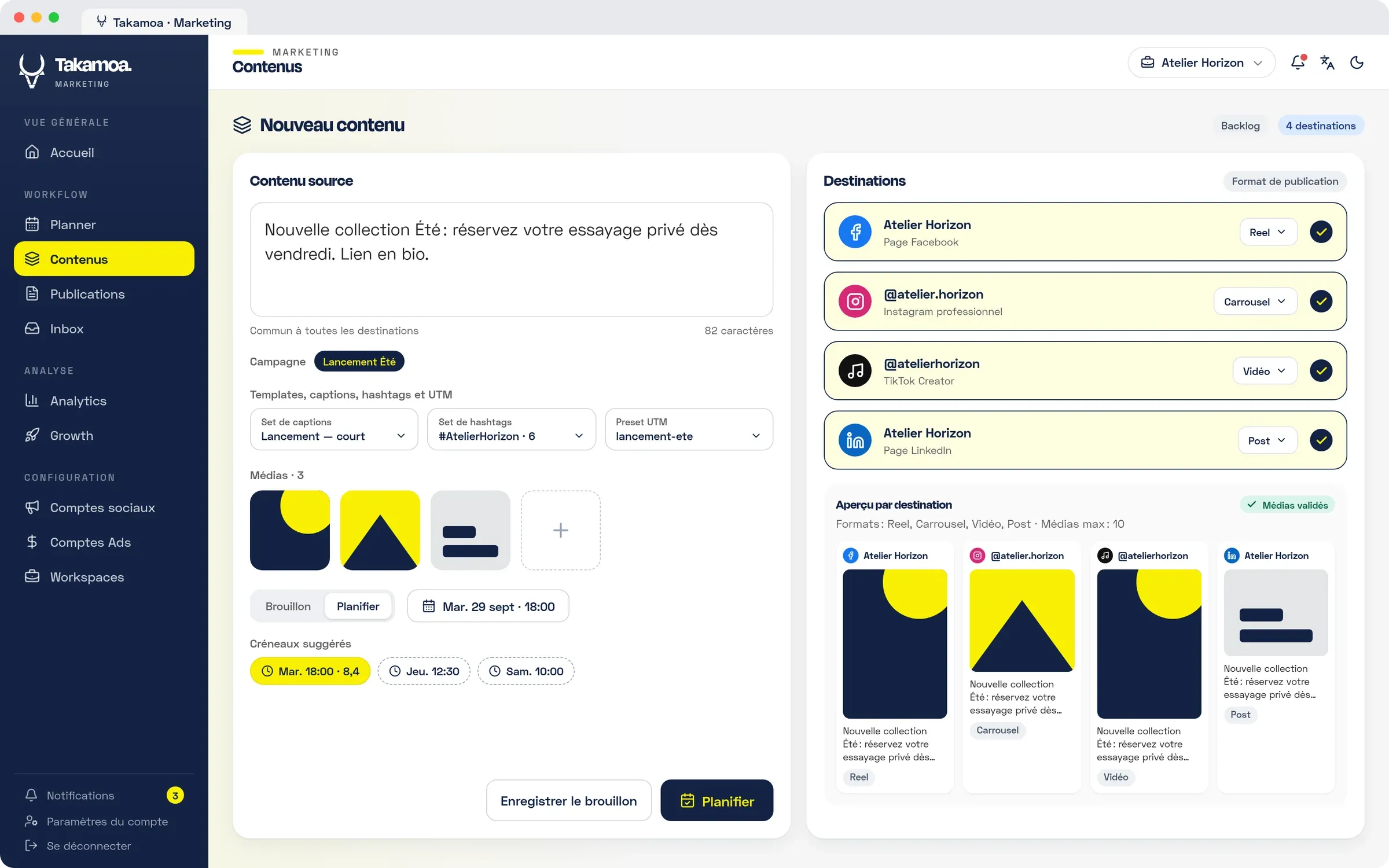1389x868 pixels.
Task: Select the yellow triangle media thumbnail
Action: [x=380, y=530]
